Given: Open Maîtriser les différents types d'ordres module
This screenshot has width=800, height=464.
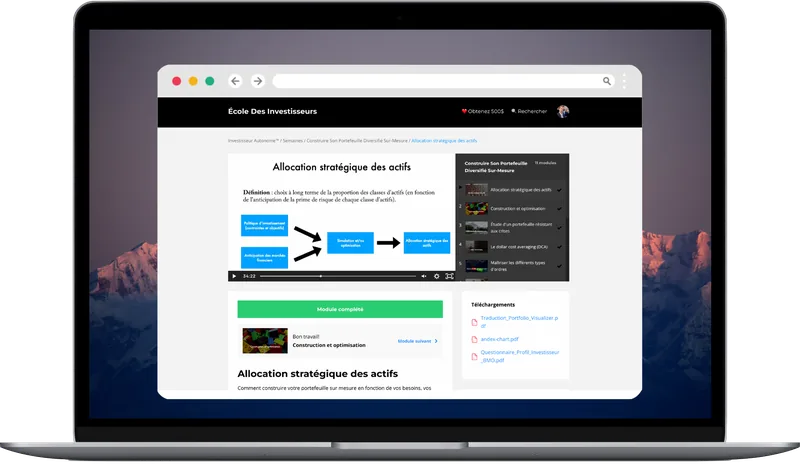Looking at the screenshot, I should (x=517, y=265).
